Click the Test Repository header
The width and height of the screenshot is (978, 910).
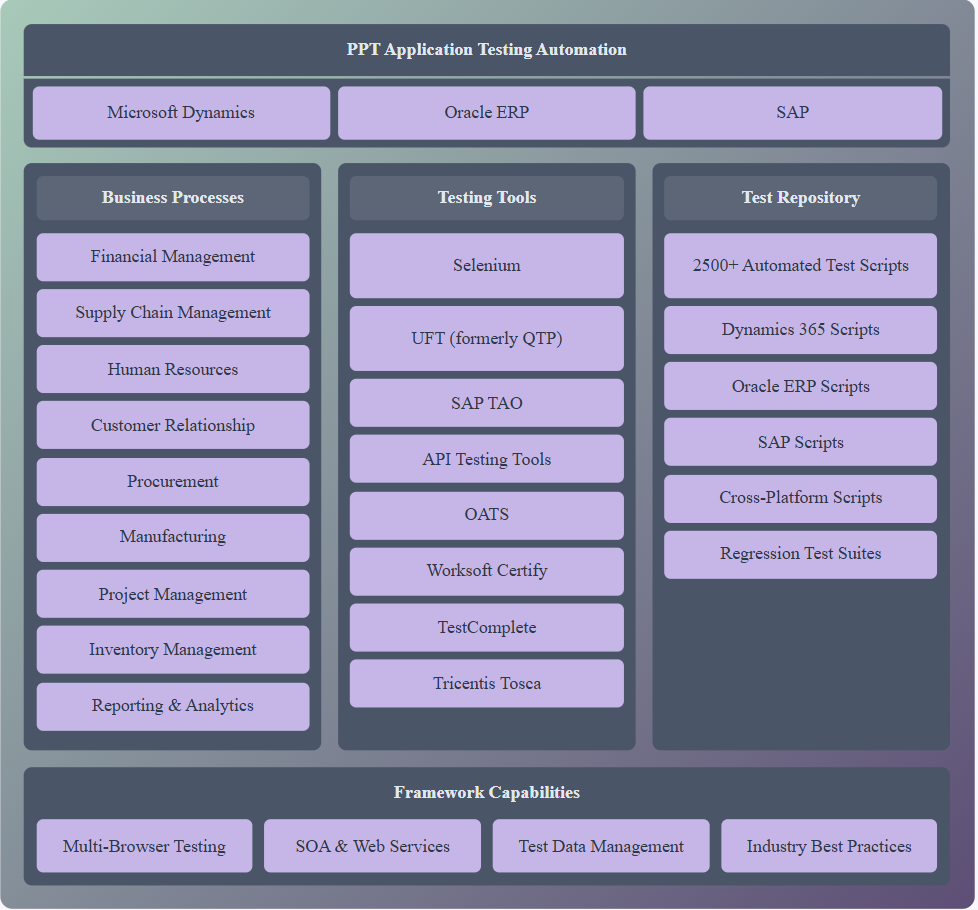800,198
